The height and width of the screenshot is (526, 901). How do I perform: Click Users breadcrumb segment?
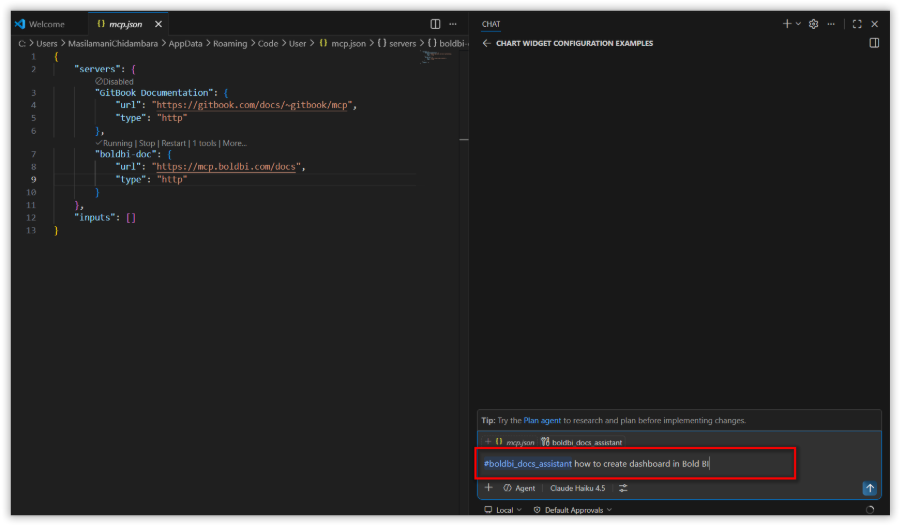click(x=47, y=44)
